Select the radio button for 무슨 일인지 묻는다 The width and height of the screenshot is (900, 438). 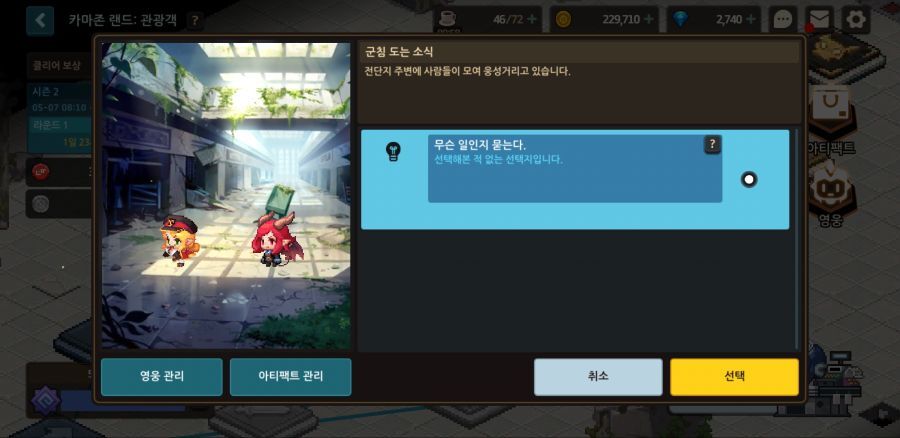748,180
